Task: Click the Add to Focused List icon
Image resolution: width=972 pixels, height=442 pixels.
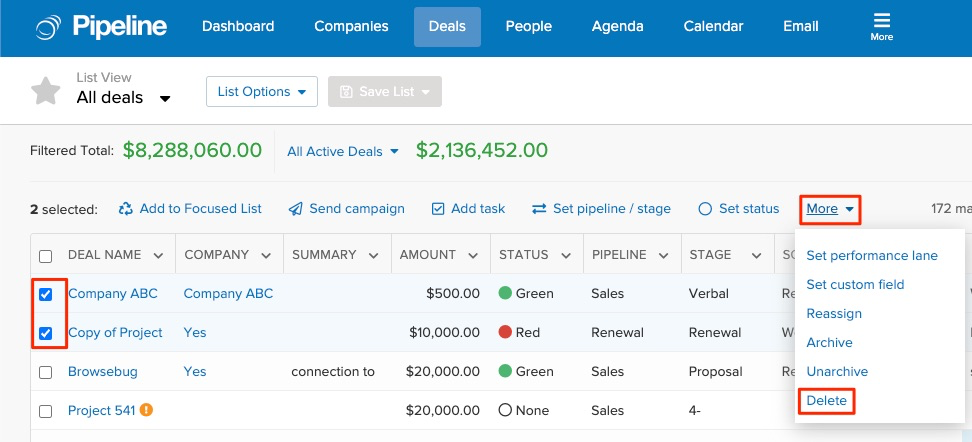Action: click(126, 209)
